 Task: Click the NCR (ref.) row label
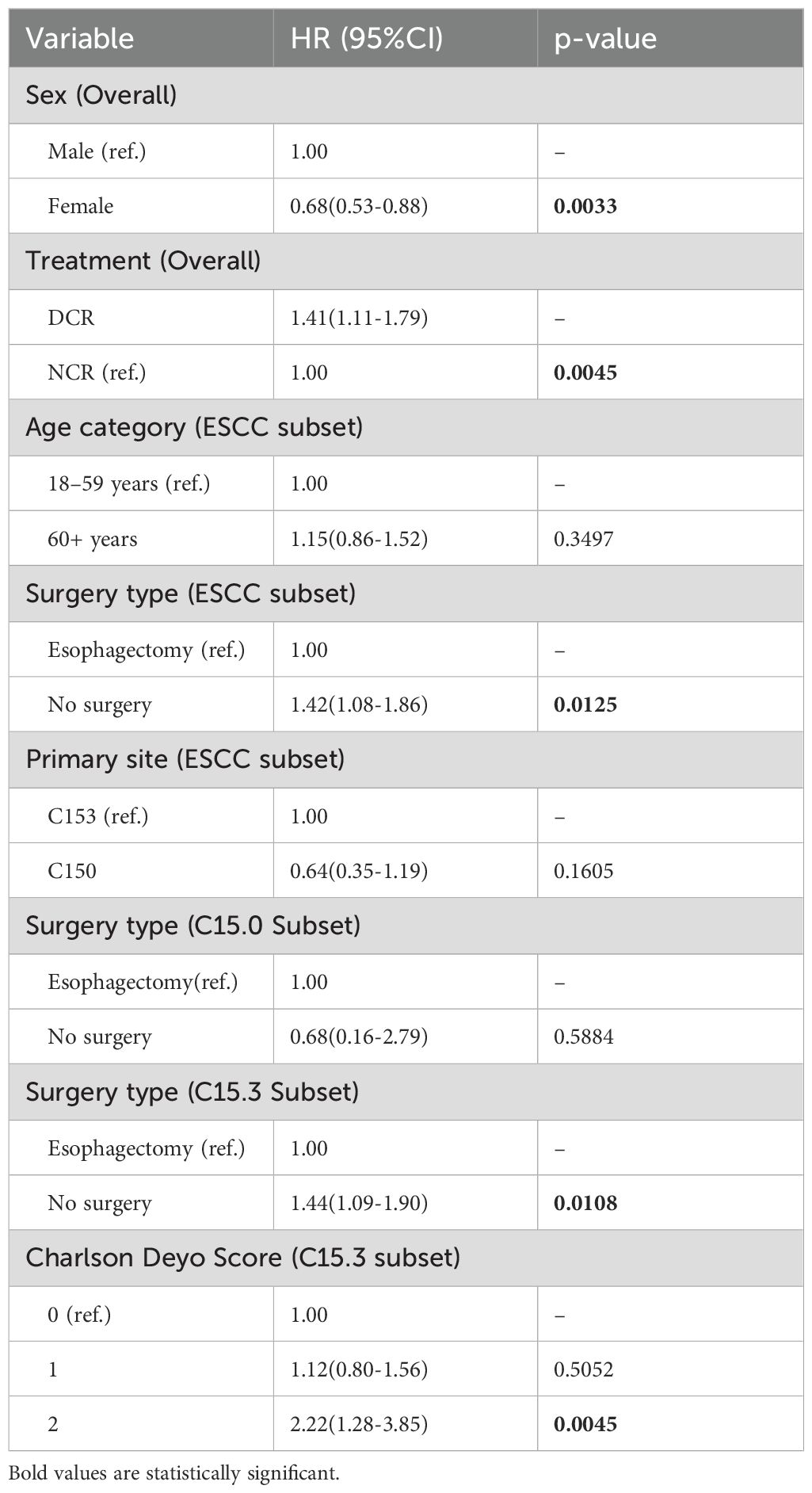tap(97, 372)
